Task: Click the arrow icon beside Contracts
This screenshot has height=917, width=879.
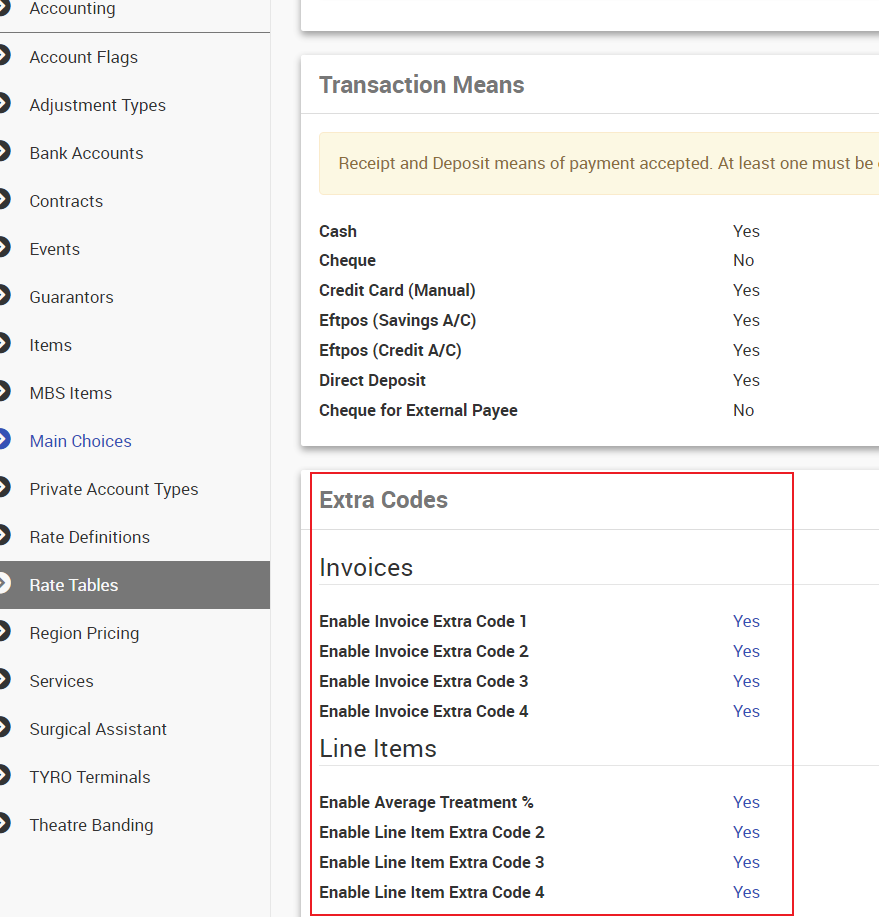Action: 4,201
